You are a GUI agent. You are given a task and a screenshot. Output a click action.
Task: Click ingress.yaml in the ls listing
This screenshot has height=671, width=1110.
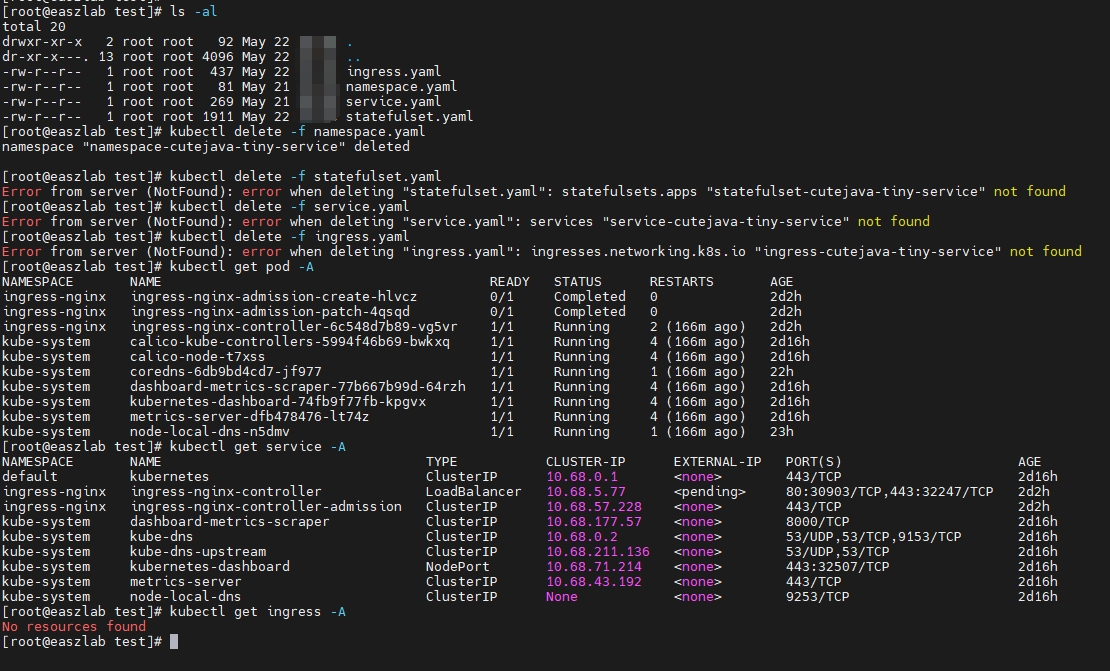click(393, 71)
